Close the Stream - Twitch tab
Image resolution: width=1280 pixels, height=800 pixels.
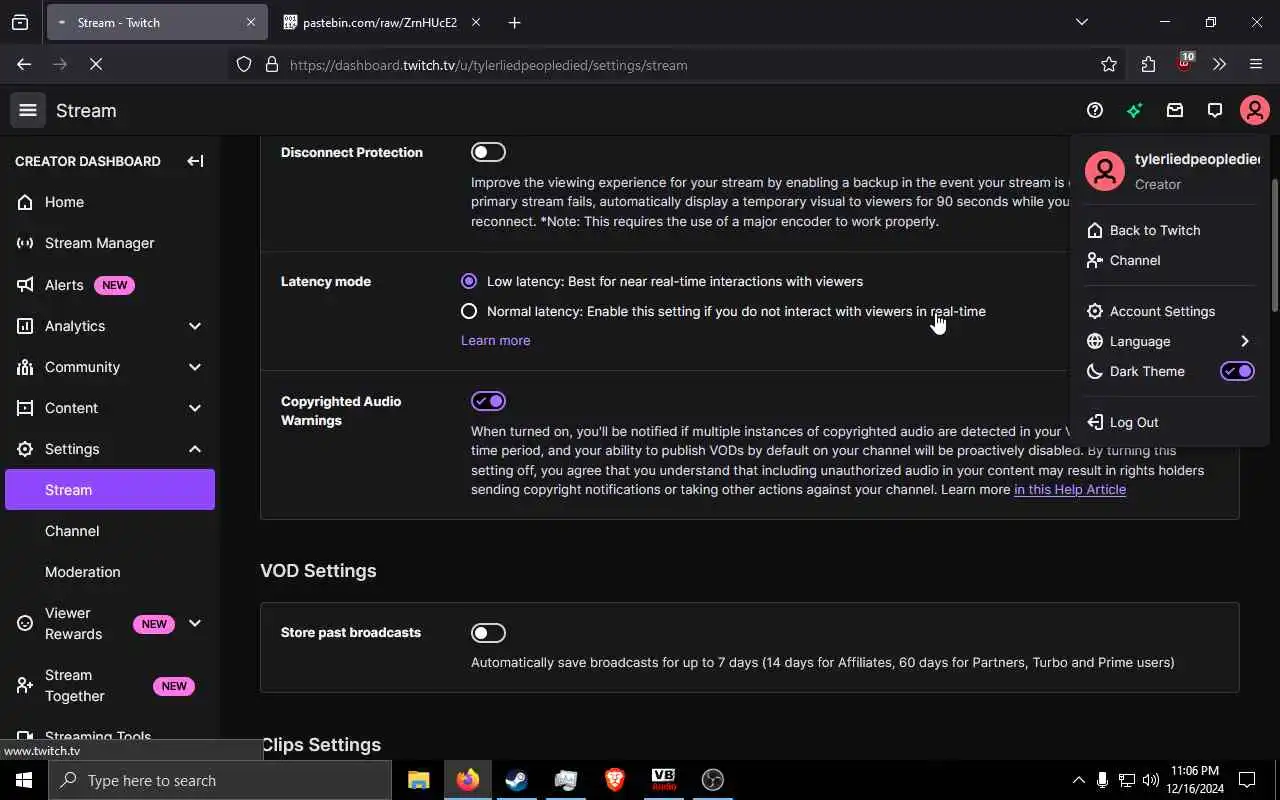tap(251, 22)
